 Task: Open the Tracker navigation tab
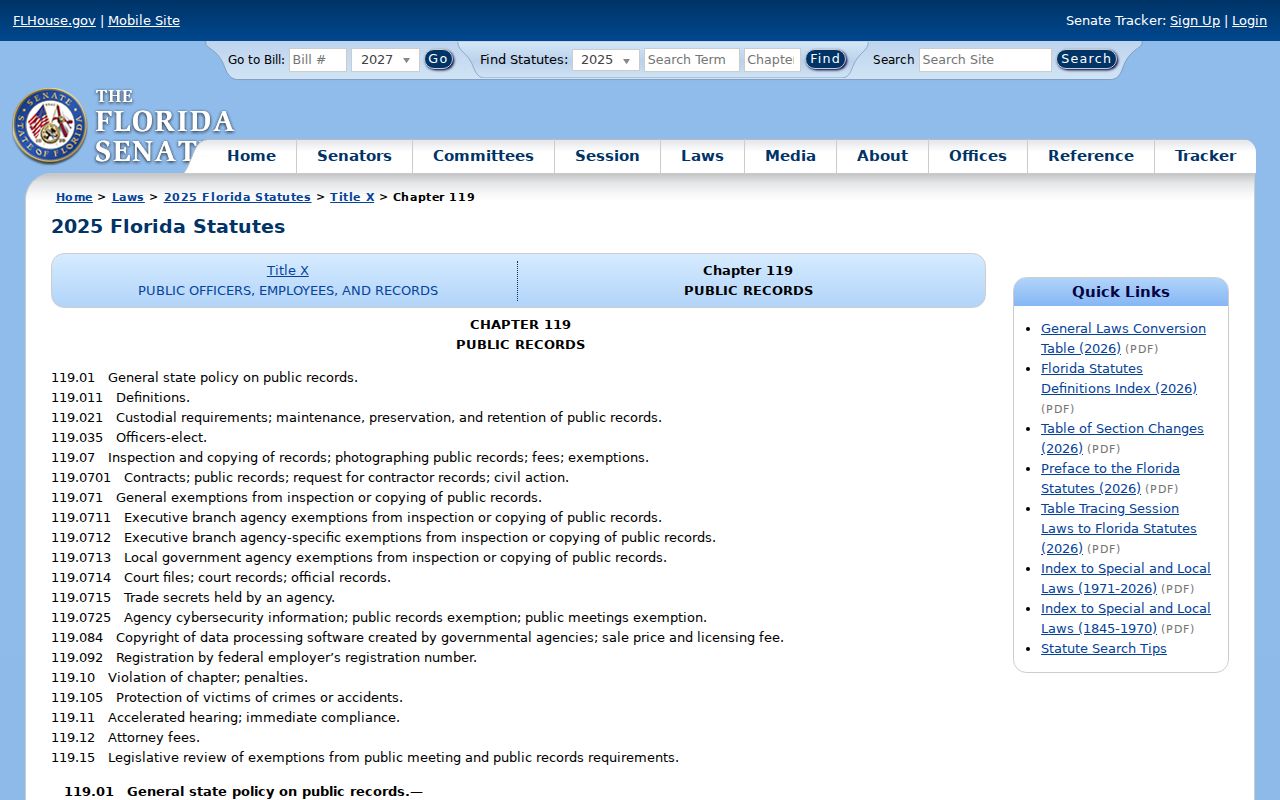point(1205,156)
